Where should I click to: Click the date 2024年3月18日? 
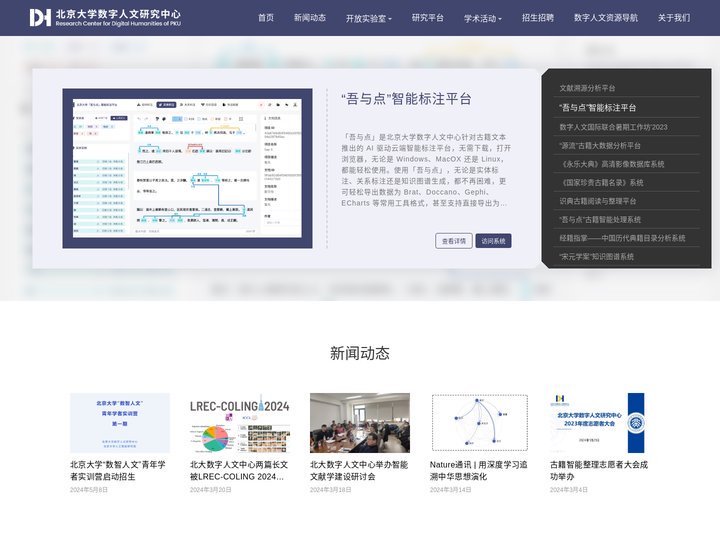point(331,490)
